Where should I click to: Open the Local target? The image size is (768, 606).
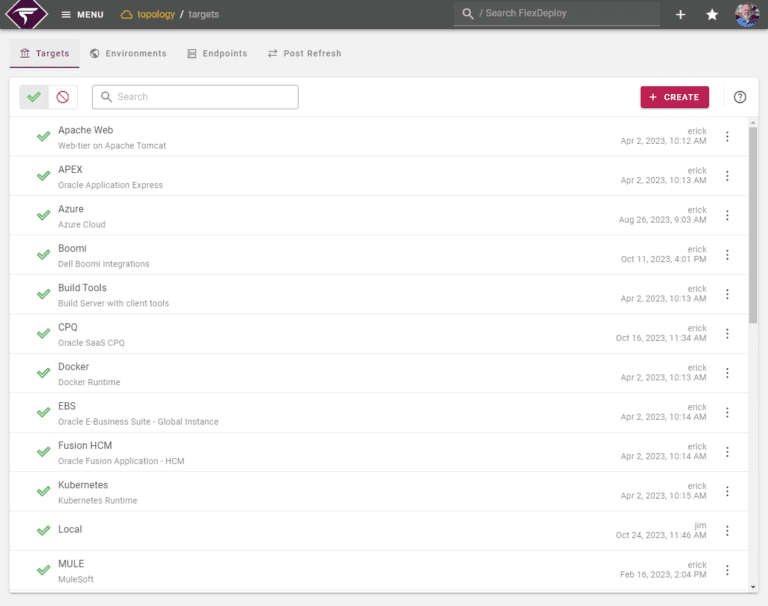click(70, 530)
